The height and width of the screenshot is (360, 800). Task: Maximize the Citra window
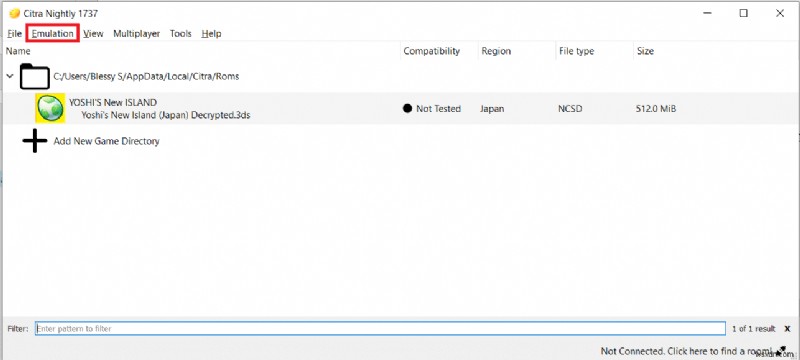[743, 13]
